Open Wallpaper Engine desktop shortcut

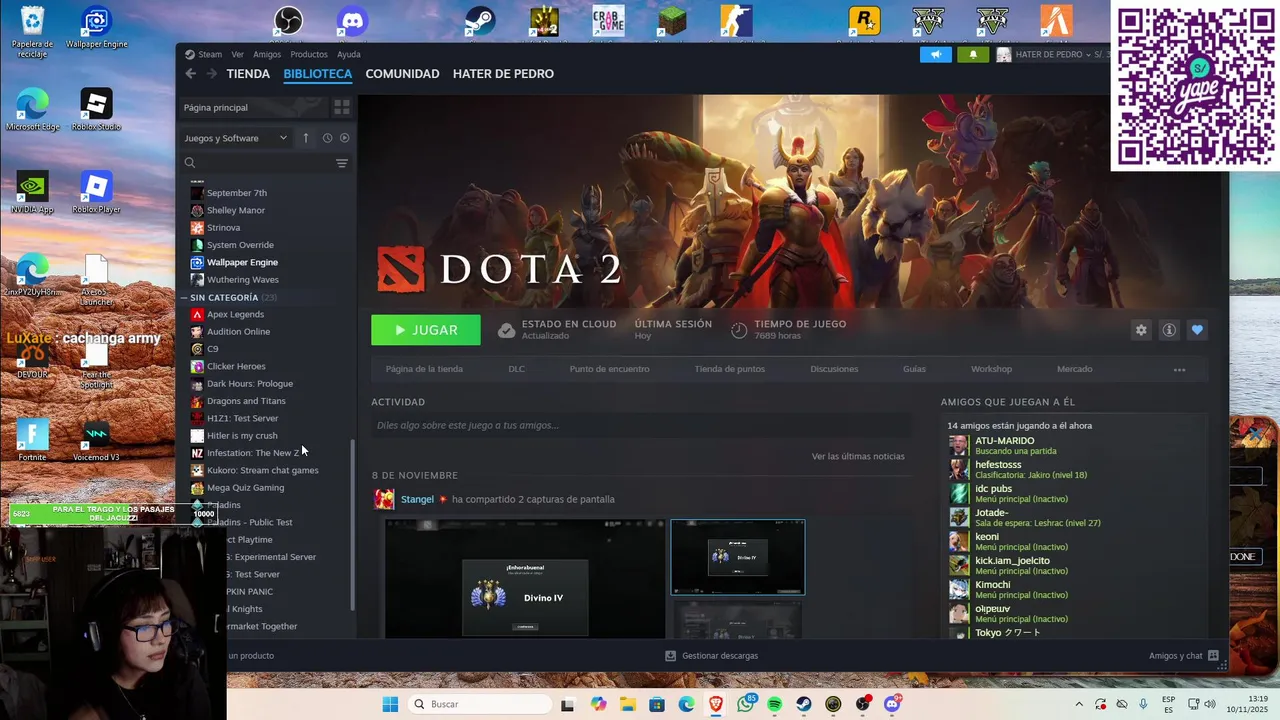click(x=96, y=28)
